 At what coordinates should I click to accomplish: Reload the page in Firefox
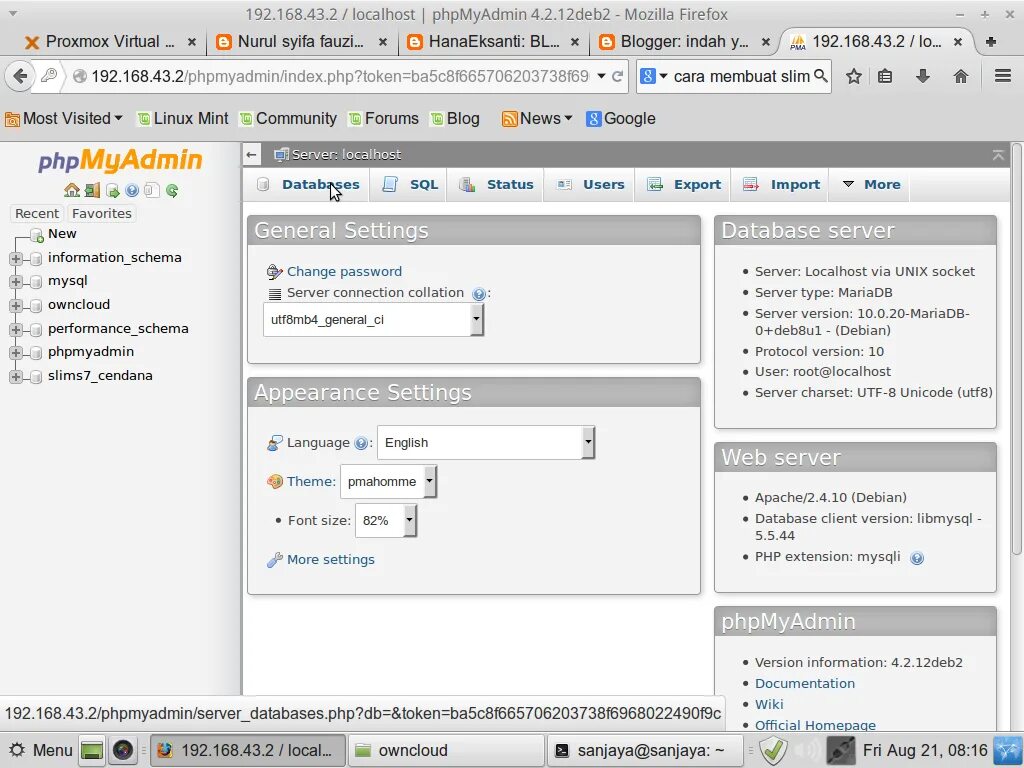pyautogui.click(x=617, y=76)
